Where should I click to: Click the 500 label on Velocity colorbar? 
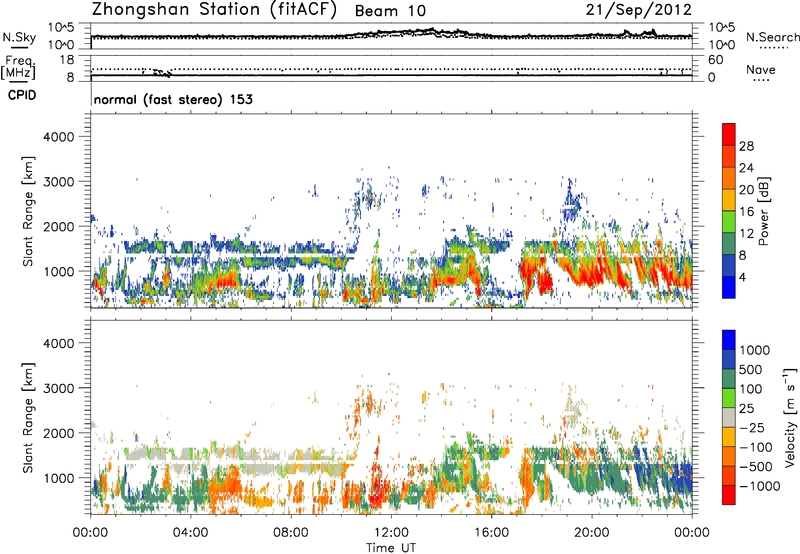753,370
